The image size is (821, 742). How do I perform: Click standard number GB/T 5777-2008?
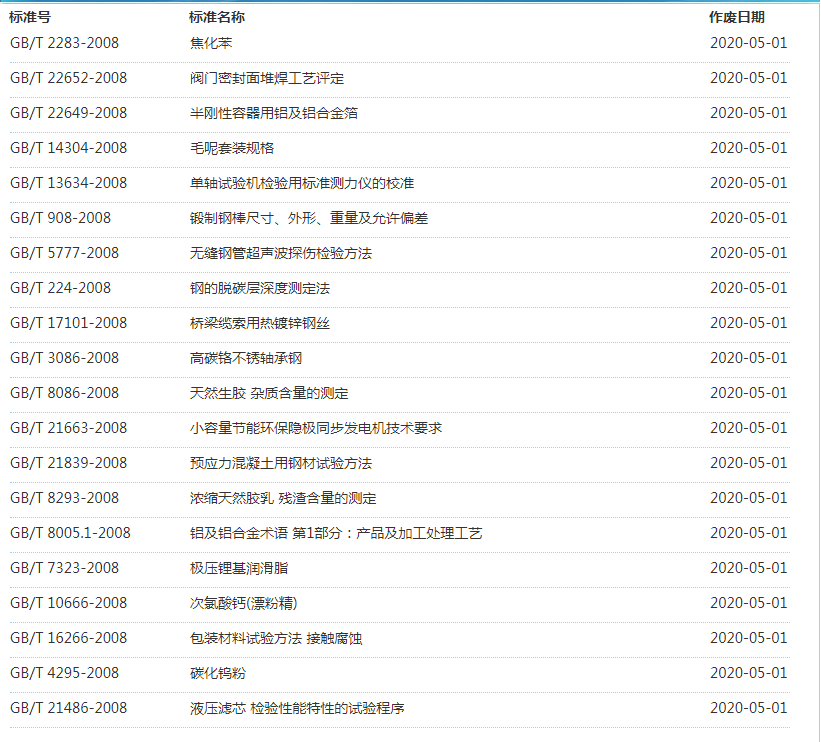[64, 253]
